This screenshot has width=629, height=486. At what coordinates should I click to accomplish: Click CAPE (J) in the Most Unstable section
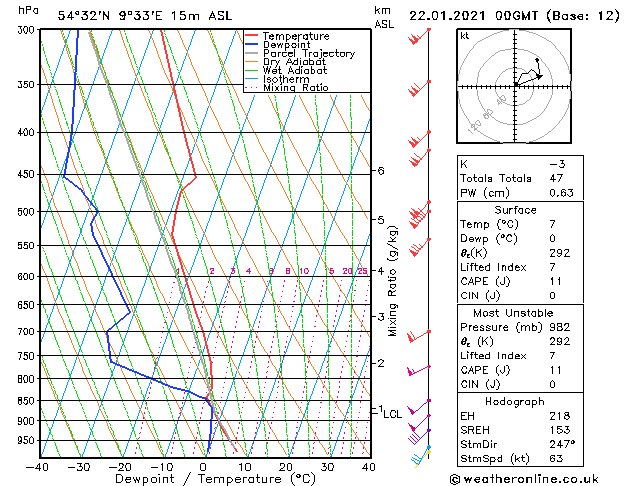coord(485,370)
